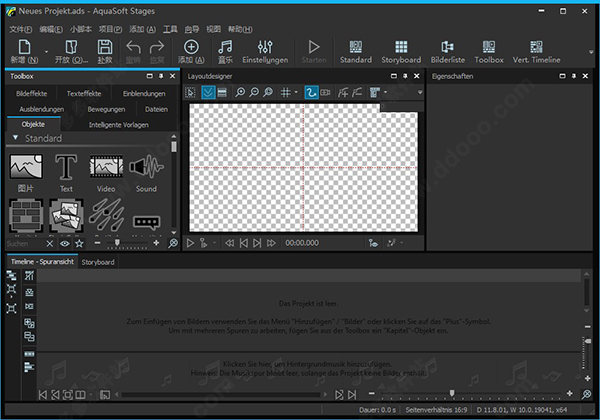Click the Open project book icon

click(71, 47)
